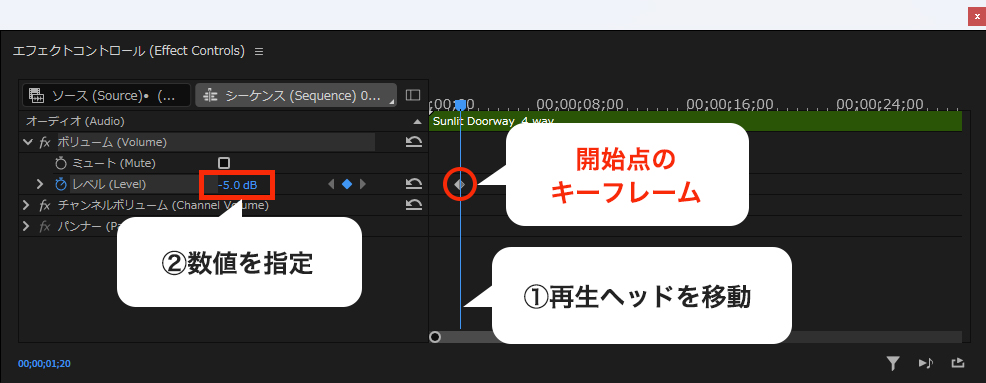Expand チャンネルボリューム (Channel Volume) effect
The width and height of the screenshot is (986, 383).
pyautogui.click(x=26, y=205)
